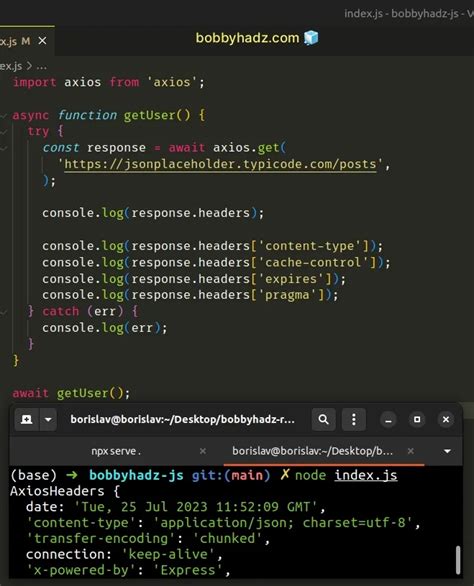474x586 pixels.
Task: Open the new-tab dropdown arrow in terminal
Action: (48, 419)
